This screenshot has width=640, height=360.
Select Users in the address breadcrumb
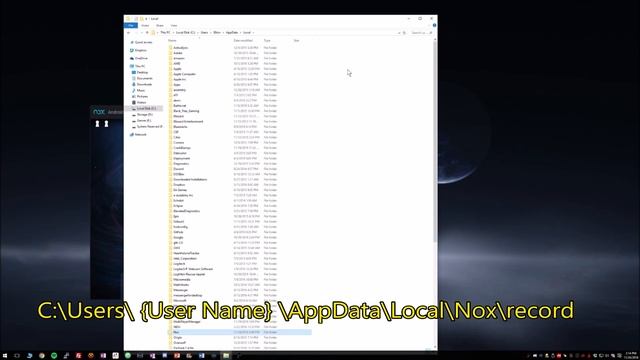[204, 33]
